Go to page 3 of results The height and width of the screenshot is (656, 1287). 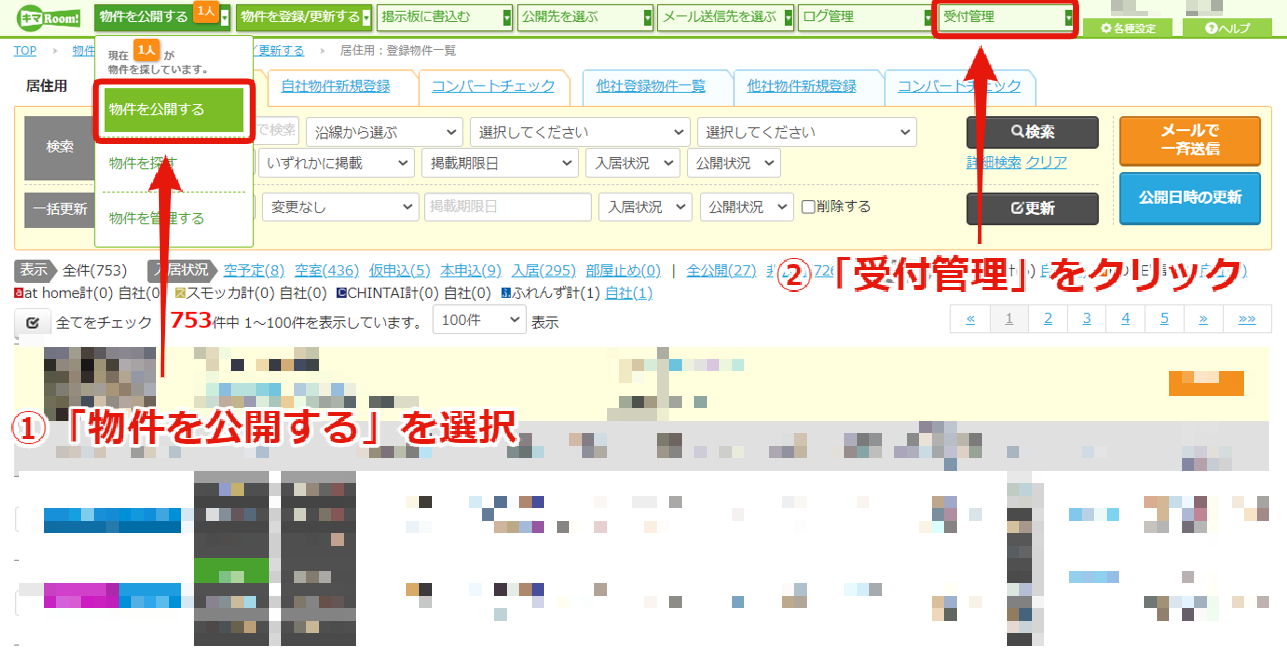point(1087,319)
